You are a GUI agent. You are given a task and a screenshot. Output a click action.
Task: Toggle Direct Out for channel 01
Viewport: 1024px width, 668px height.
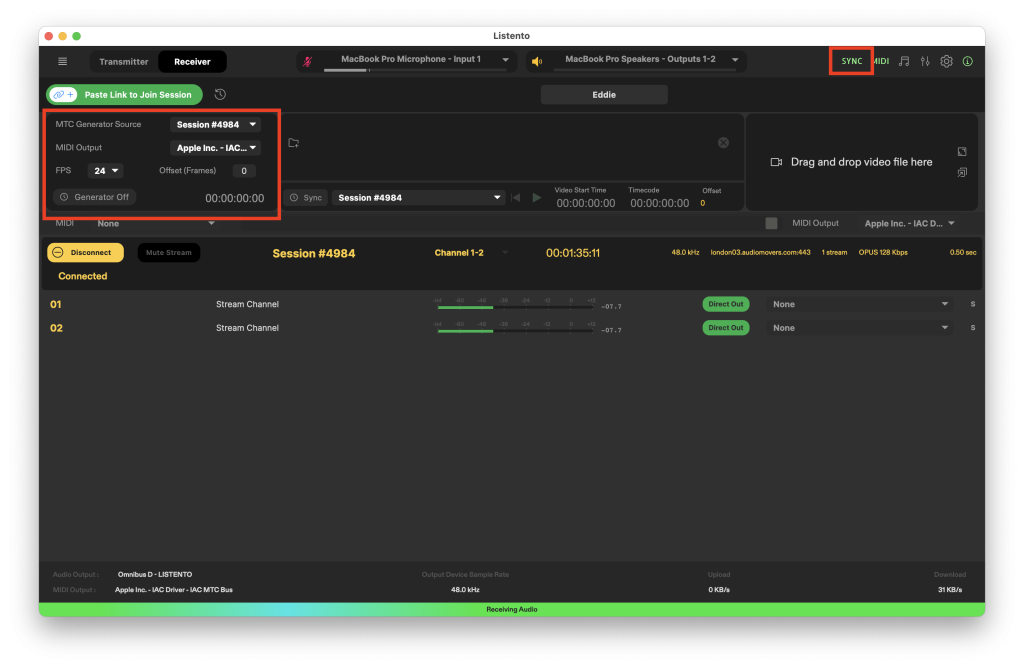pyautogui.click(x=726, y=304)
